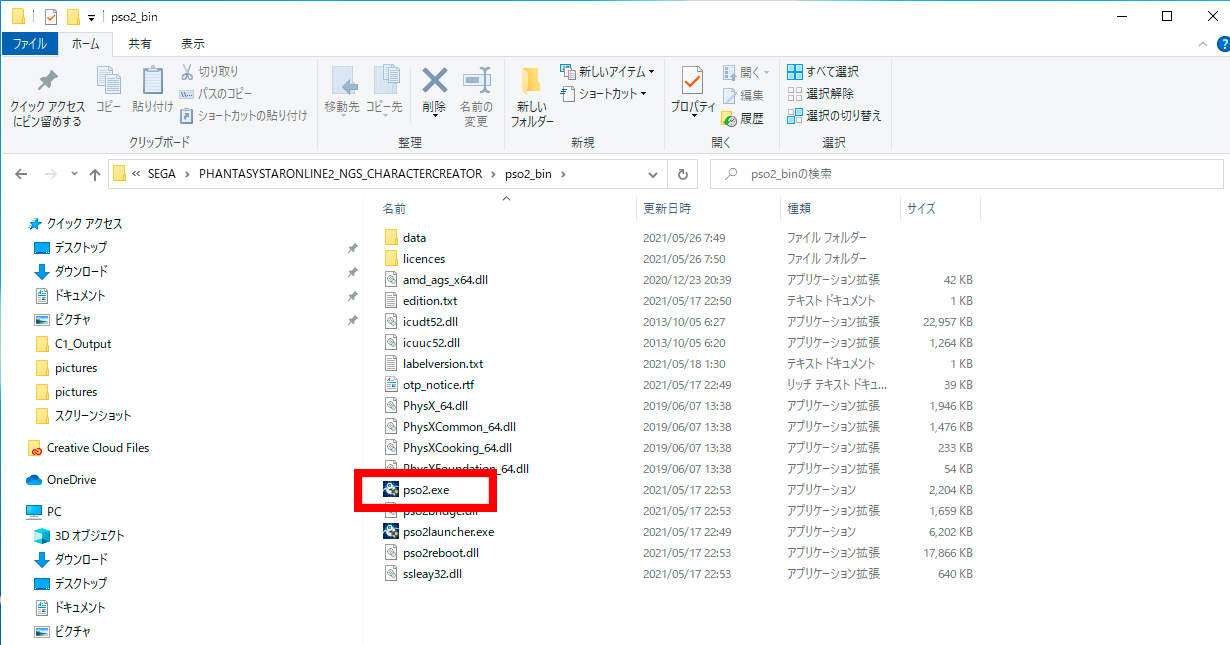Click the 開く button in the ribbon
Image resolution: width=1230 pixels, height=645 pixels.
click(x=746, y=72)
